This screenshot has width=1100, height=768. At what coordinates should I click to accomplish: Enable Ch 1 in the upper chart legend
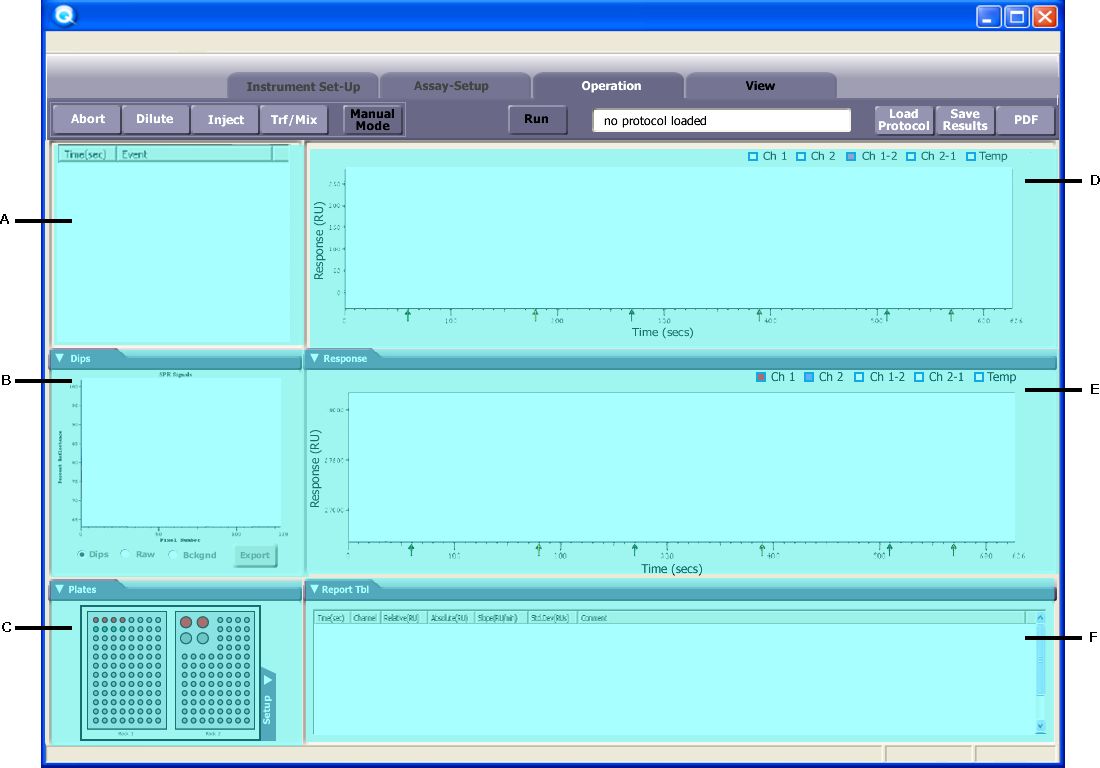pos(753,156)
